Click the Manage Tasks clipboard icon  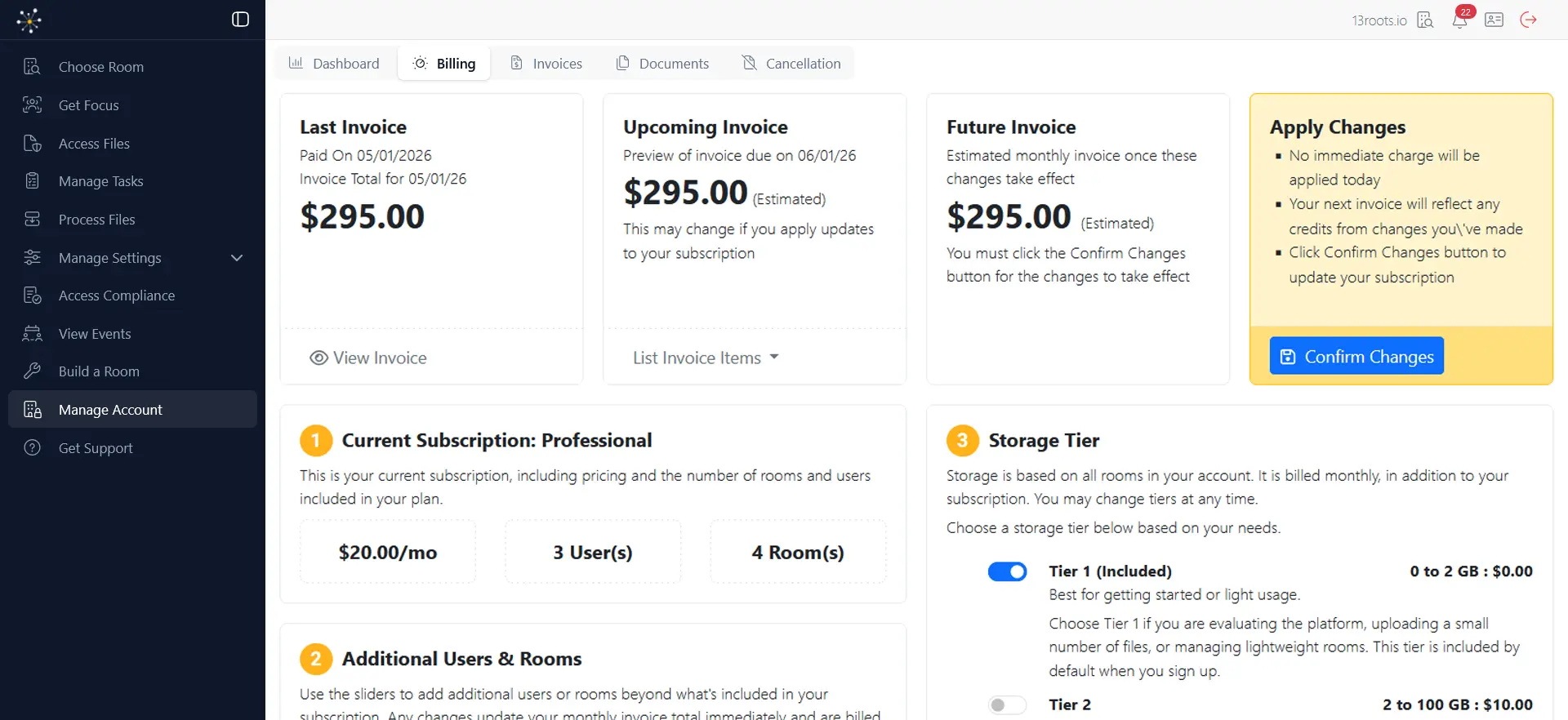pos(32,180)
